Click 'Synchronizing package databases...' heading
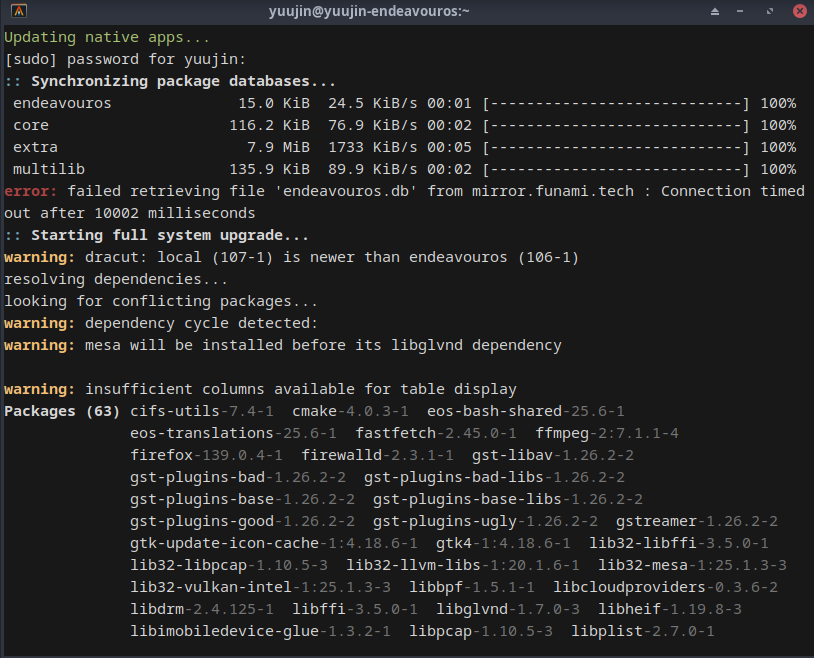Image resolution: width=814 pixels, height=658 pixels. (183, 82)
